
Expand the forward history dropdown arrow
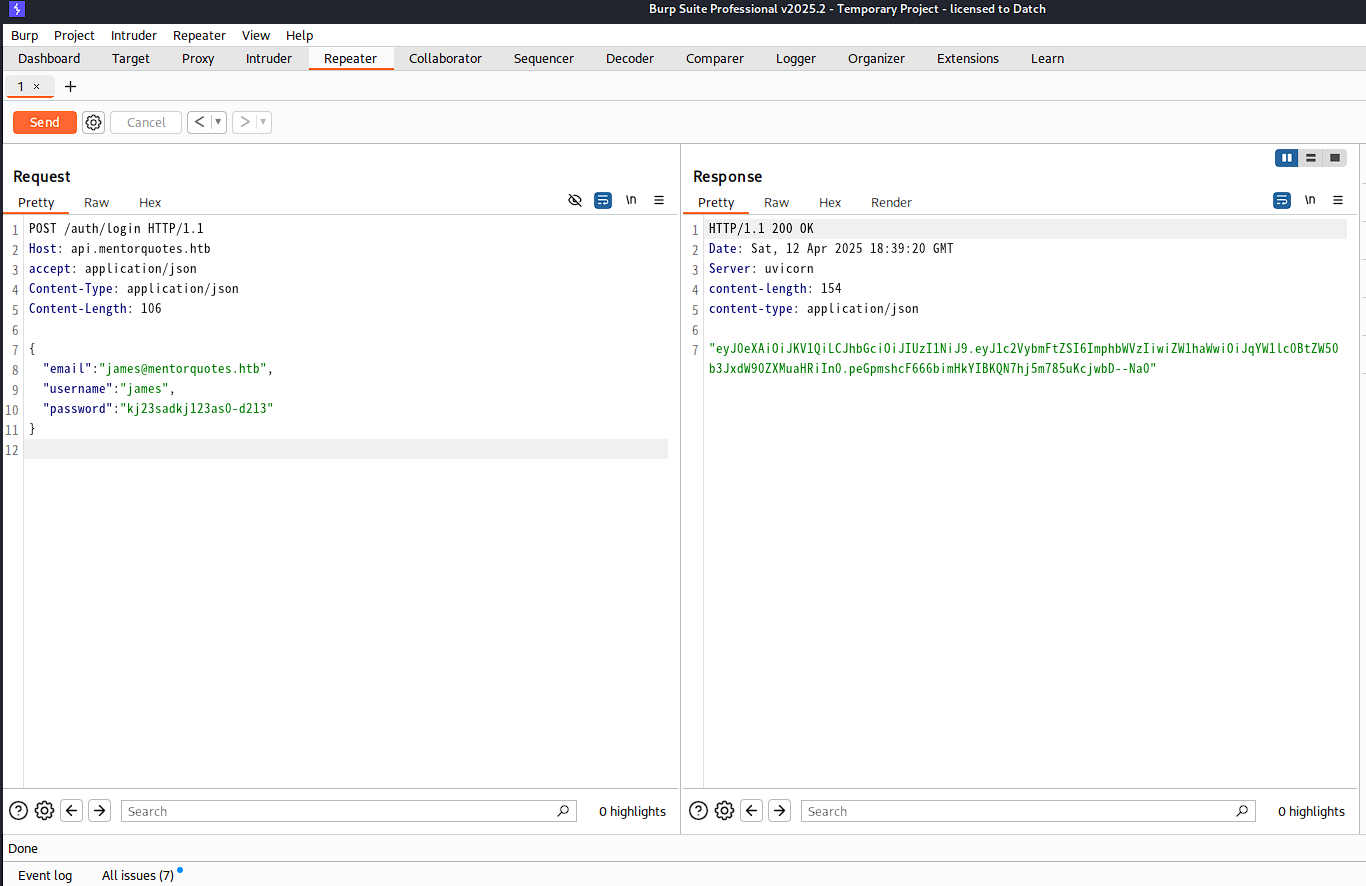264,122
